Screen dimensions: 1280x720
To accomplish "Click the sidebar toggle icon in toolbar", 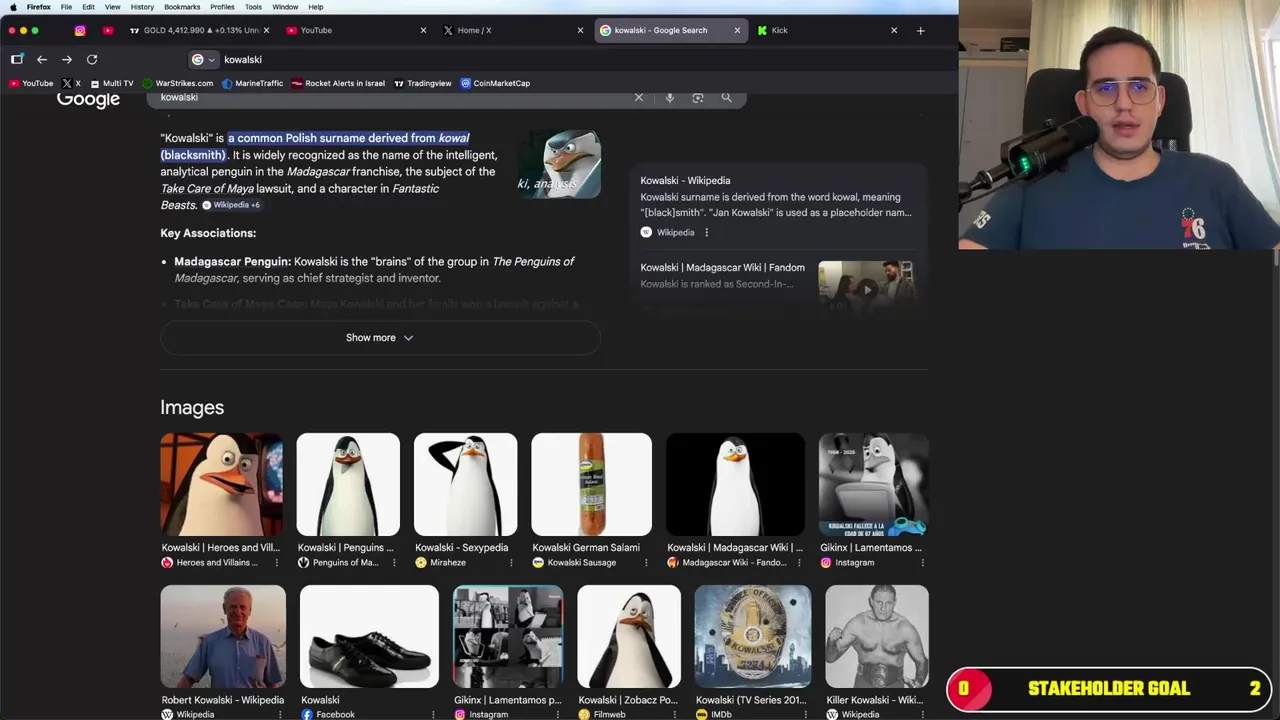I will coord(17,59).
